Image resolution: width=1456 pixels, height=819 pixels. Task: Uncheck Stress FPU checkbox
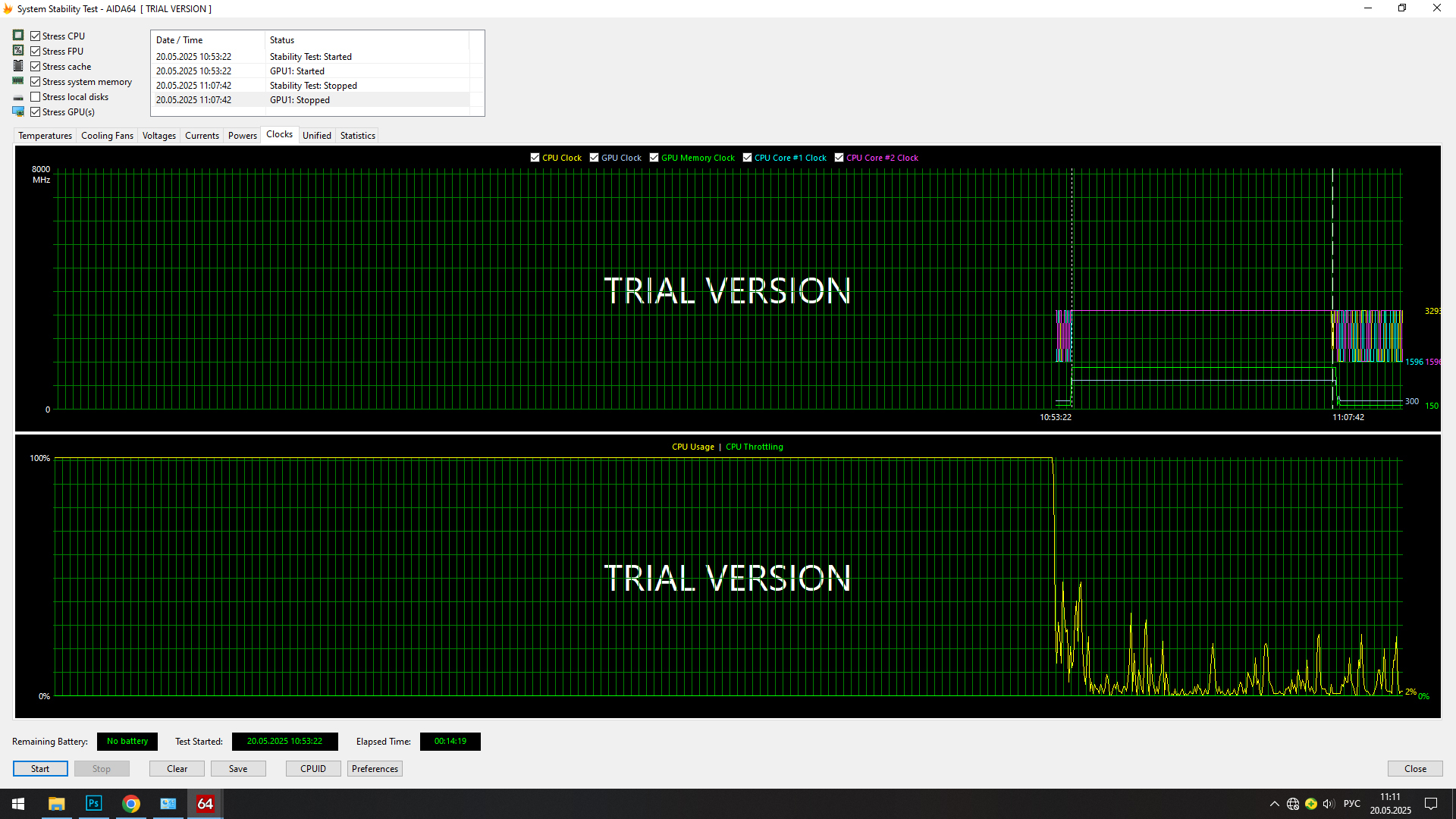coord(35,51)
